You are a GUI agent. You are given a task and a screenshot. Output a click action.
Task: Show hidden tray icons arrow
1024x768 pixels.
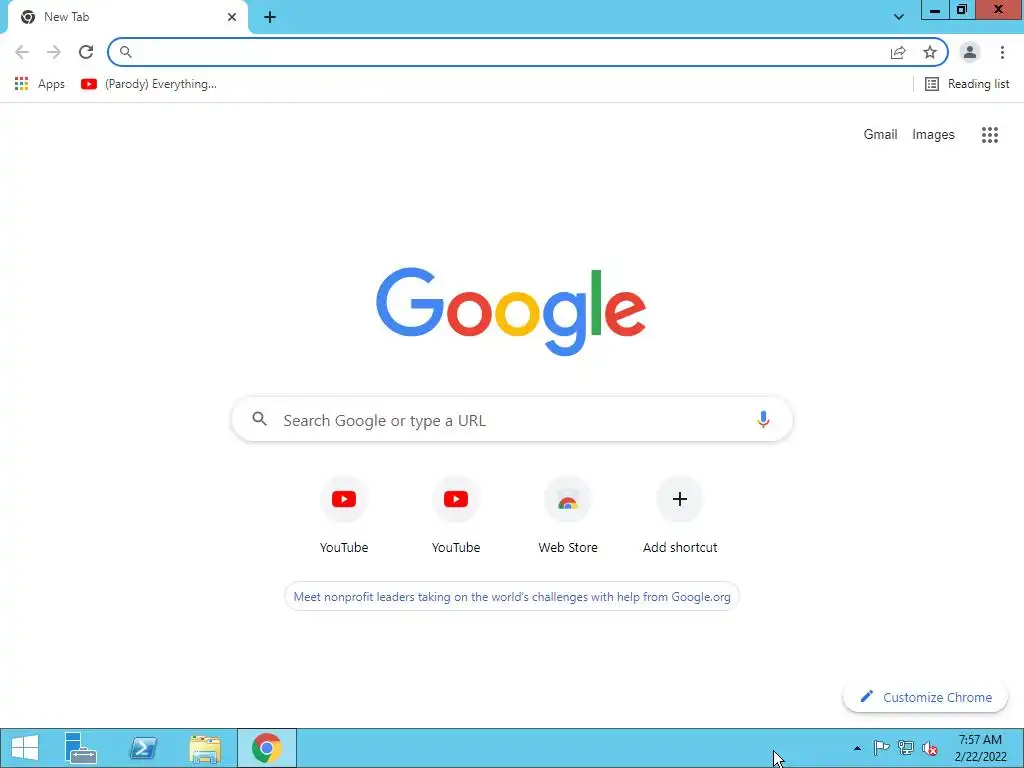pos(857,748)
